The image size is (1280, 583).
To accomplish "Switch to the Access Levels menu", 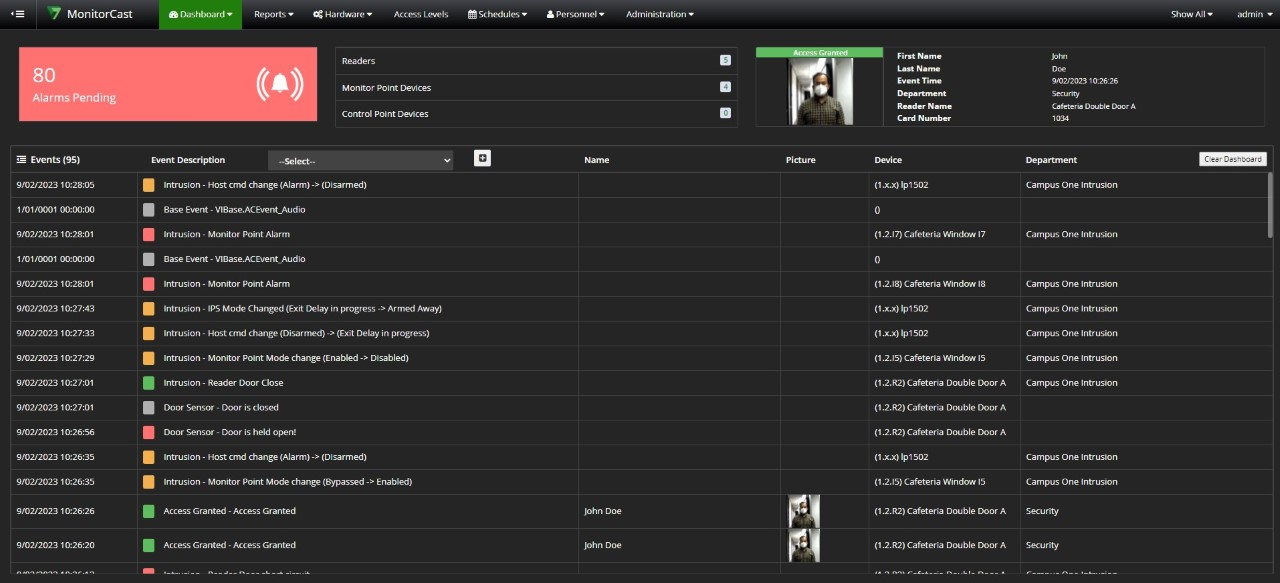I will point(420,14).
